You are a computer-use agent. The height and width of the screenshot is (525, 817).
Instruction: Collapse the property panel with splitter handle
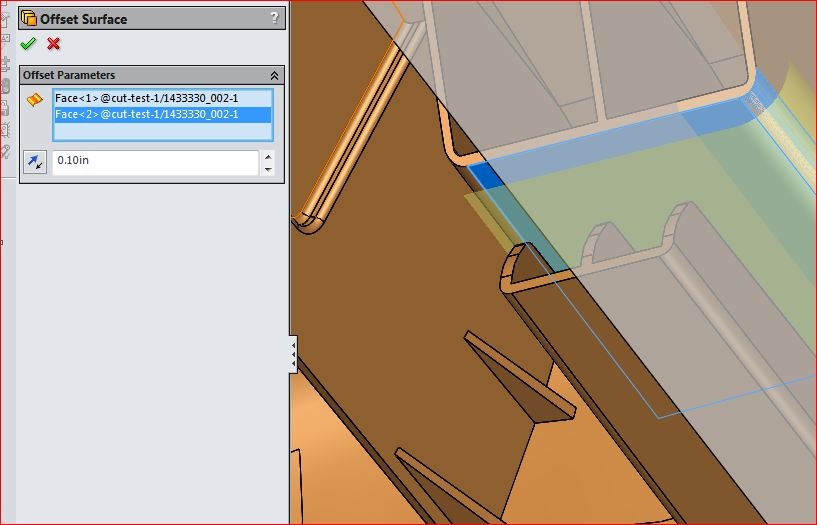[x=293, y=354]
